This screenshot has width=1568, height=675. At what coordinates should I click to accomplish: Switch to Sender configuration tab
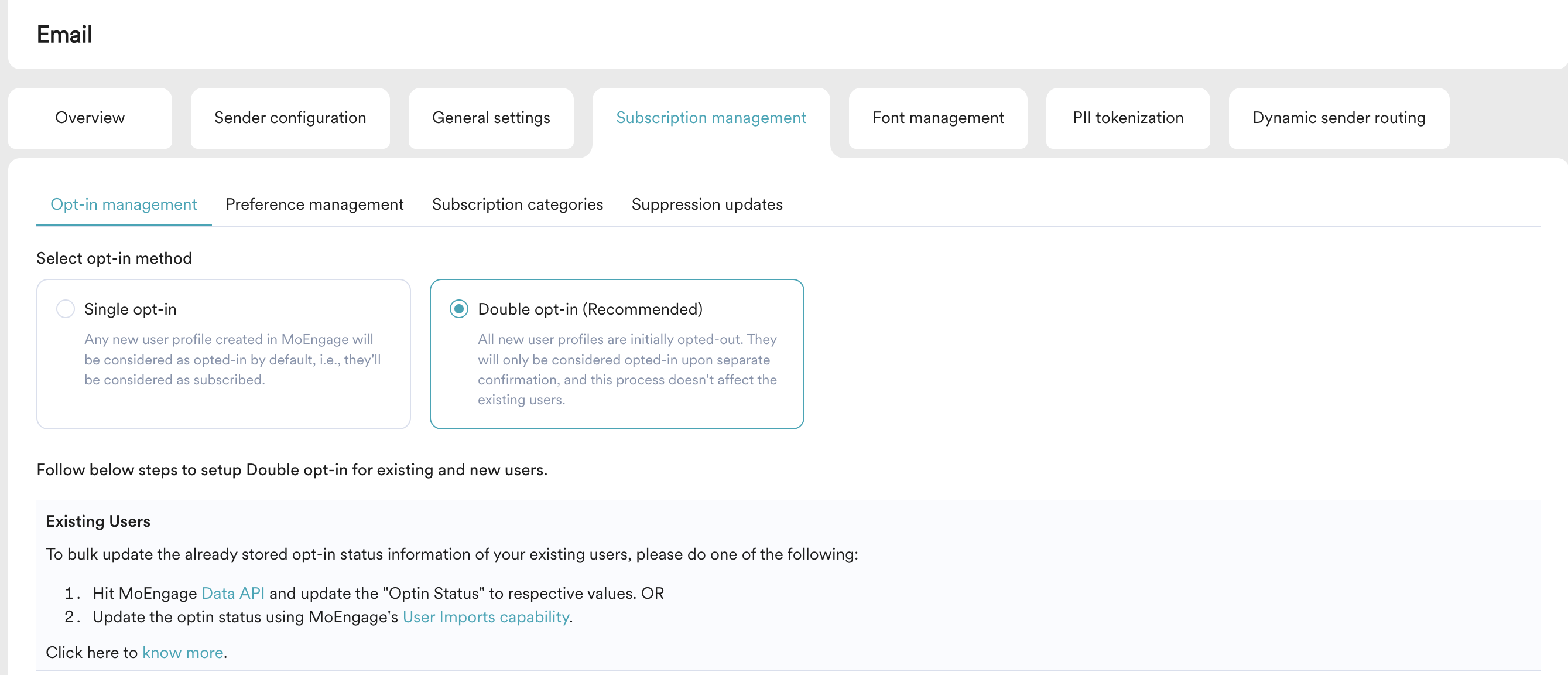pyautogui.click(x=290, y=118)
